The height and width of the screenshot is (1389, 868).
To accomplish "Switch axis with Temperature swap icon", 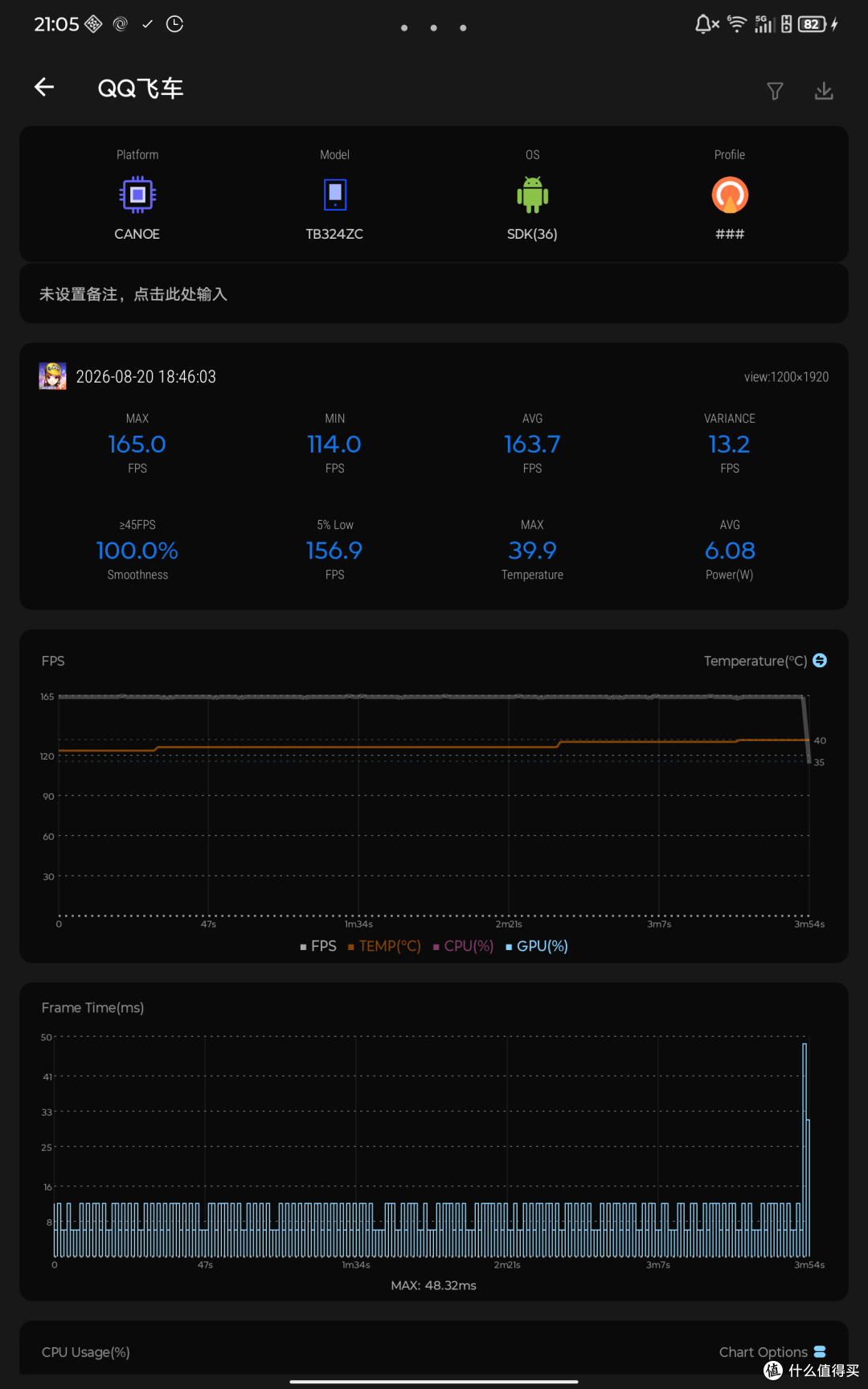I will [x=820, y=660].
